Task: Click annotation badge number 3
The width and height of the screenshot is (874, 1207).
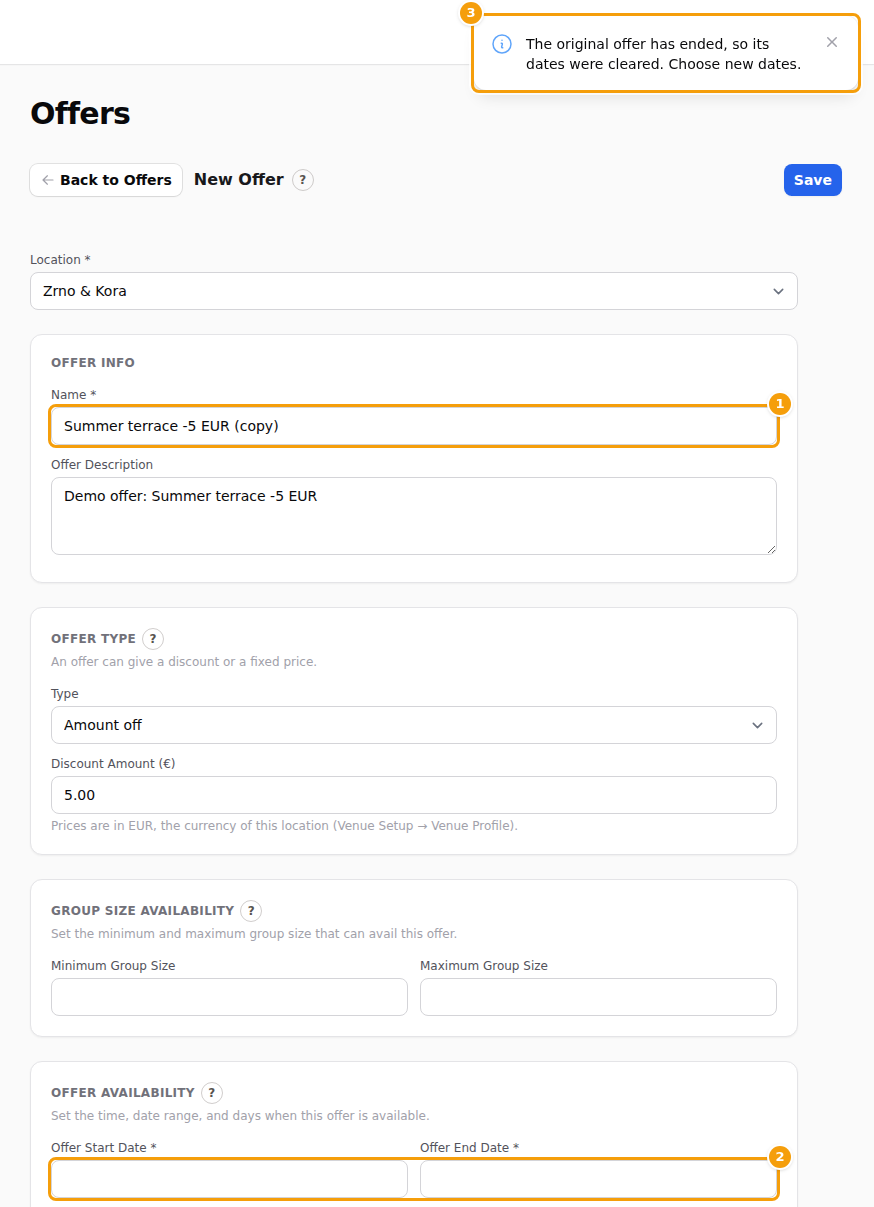Action: tap(470, 13)
